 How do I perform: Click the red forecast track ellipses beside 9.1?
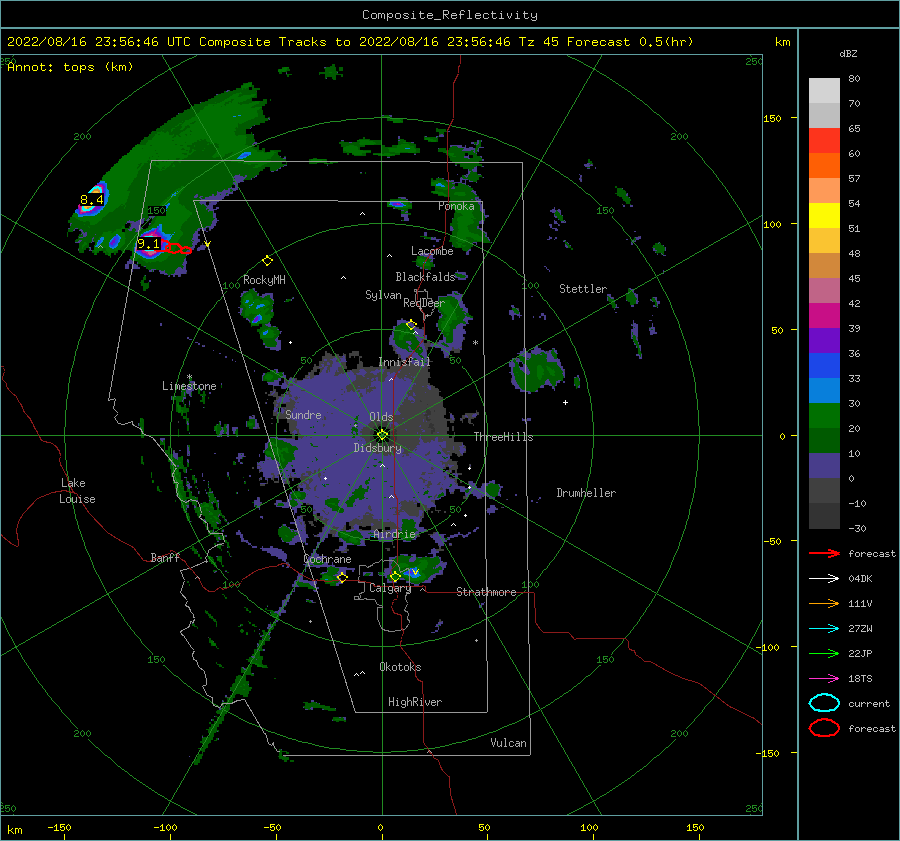177,249
